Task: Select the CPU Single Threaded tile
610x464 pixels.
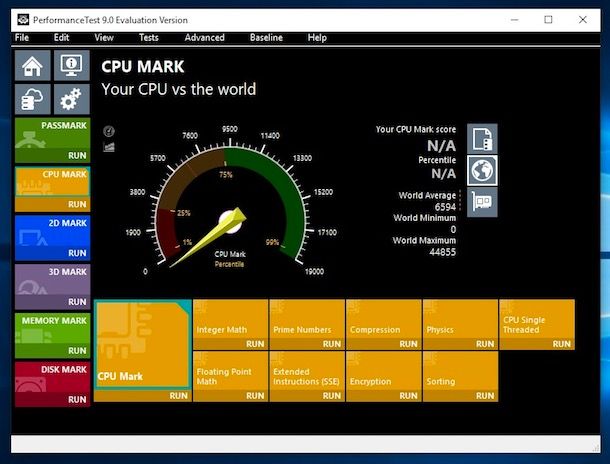Action: pos(537,319)
